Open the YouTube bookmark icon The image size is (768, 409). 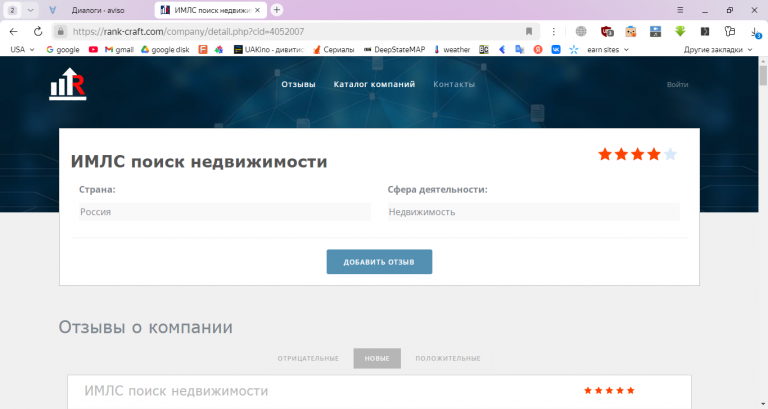click(x=93, y=49)
